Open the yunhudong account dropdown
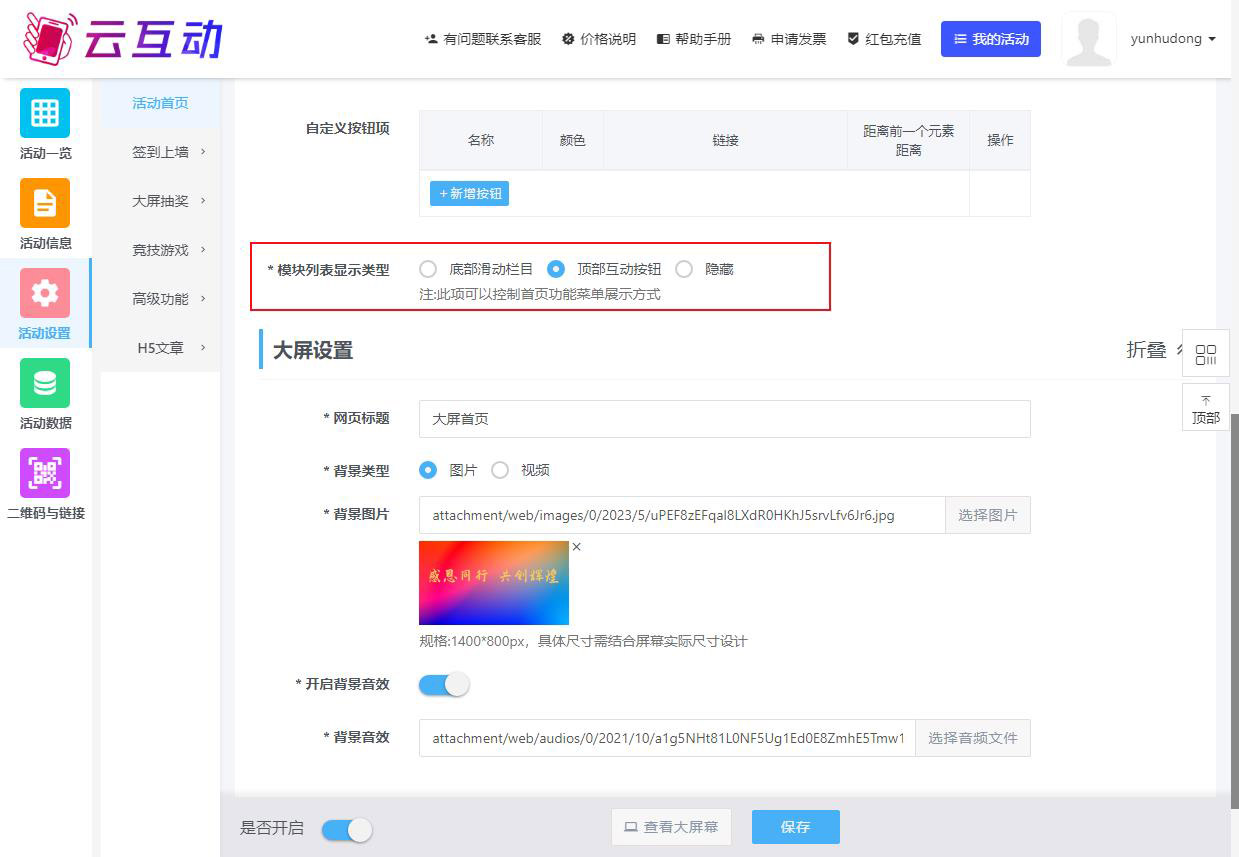Image resolution: width=1239 pixels, height=857 pixels. (x=1172, y=39)
